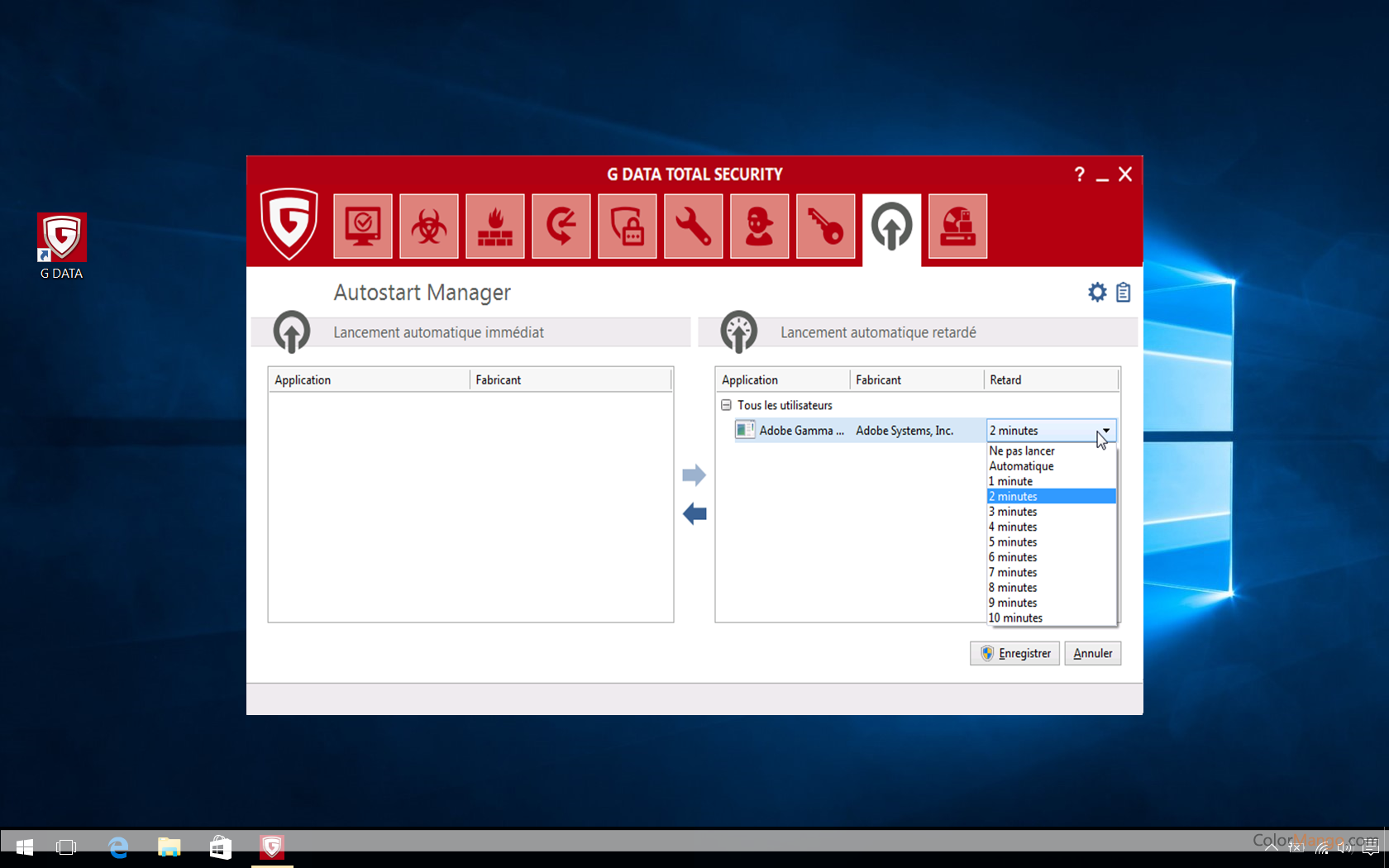Click the Adobe Gamma file icon
The image size is (1389, 868).
pyautogui.click(x=745, y=430)
